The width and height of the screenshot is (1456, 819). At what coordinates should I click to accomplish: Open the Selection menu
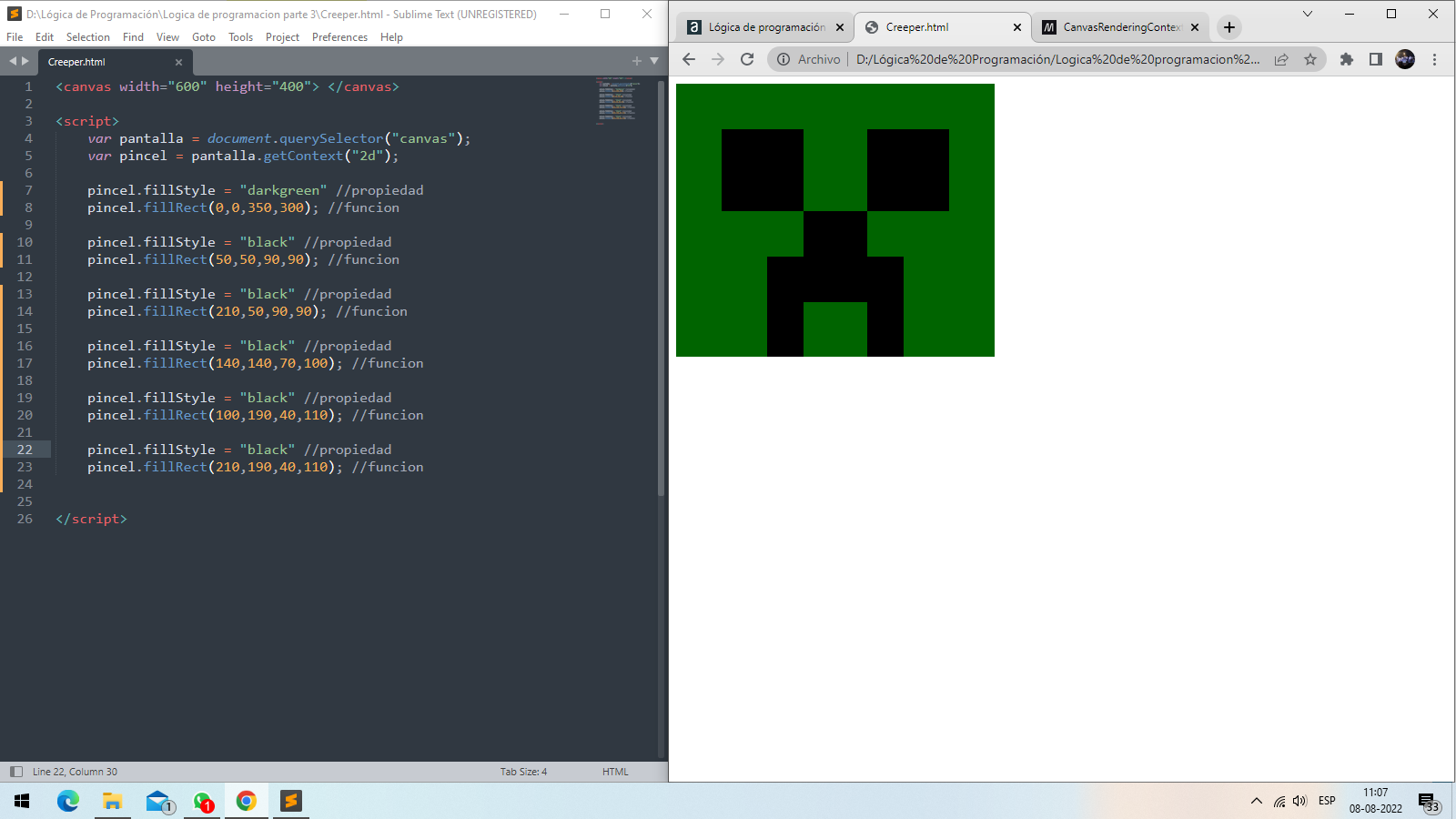click(88, 37)
